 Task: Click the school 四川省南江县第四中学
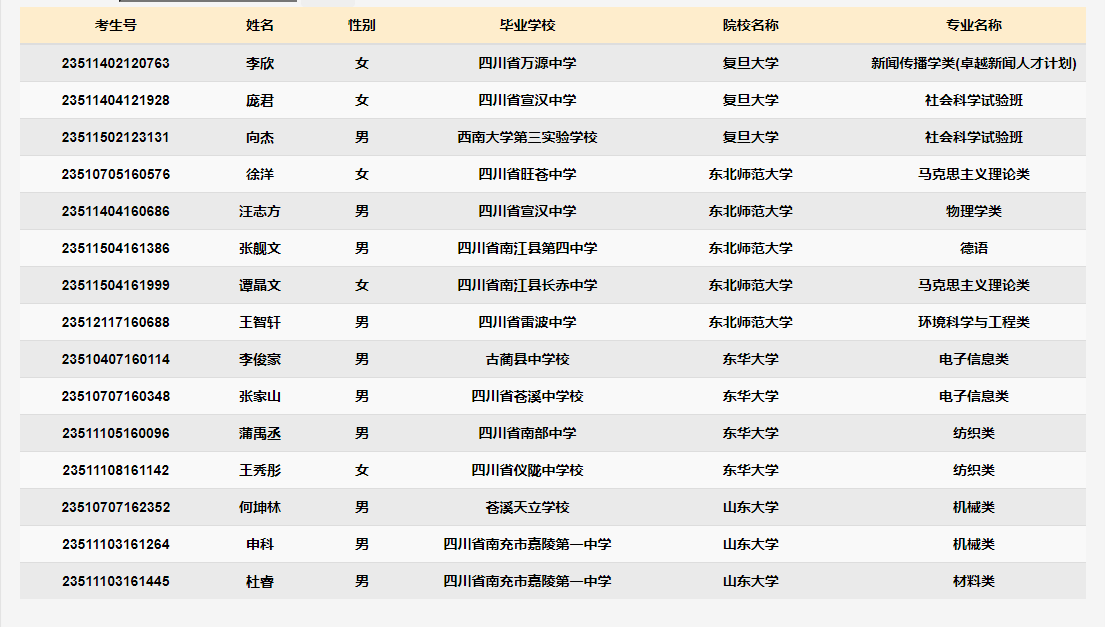coord(527,248)
